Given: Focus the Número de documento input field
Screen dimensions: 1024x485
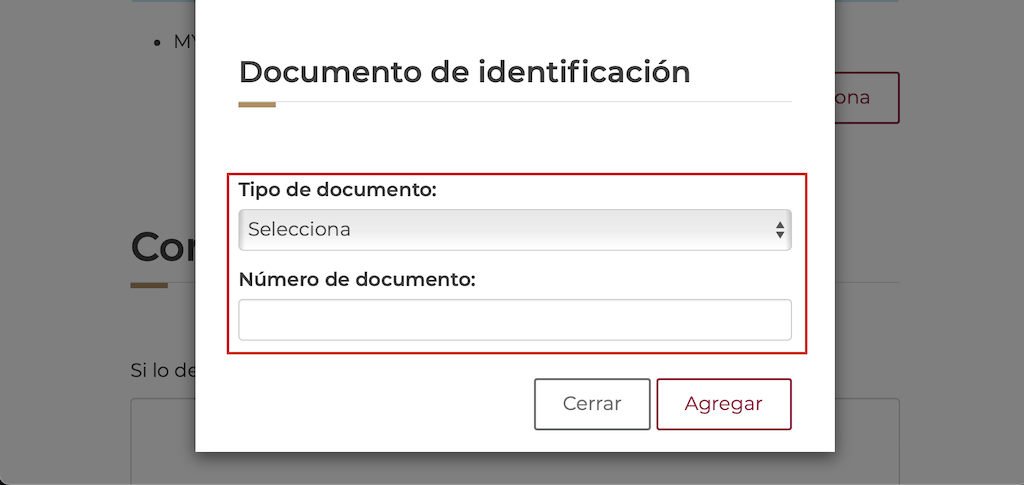Looking at the screenshot, I should click(515, 320).
